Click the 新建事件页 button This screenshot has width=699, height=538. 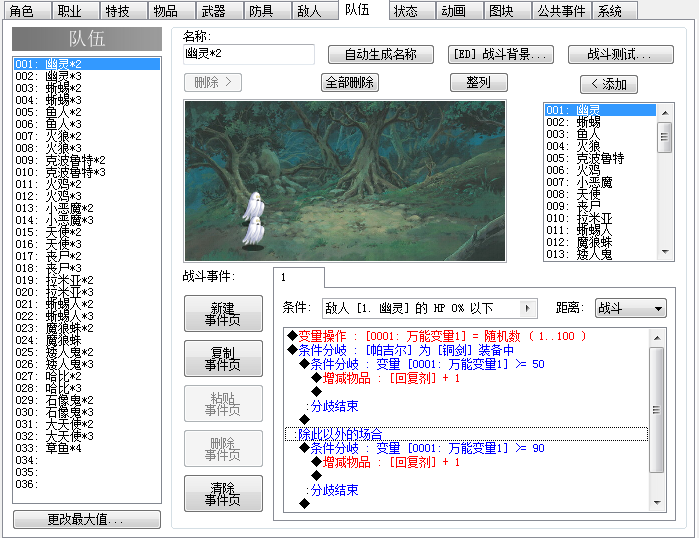223,314
